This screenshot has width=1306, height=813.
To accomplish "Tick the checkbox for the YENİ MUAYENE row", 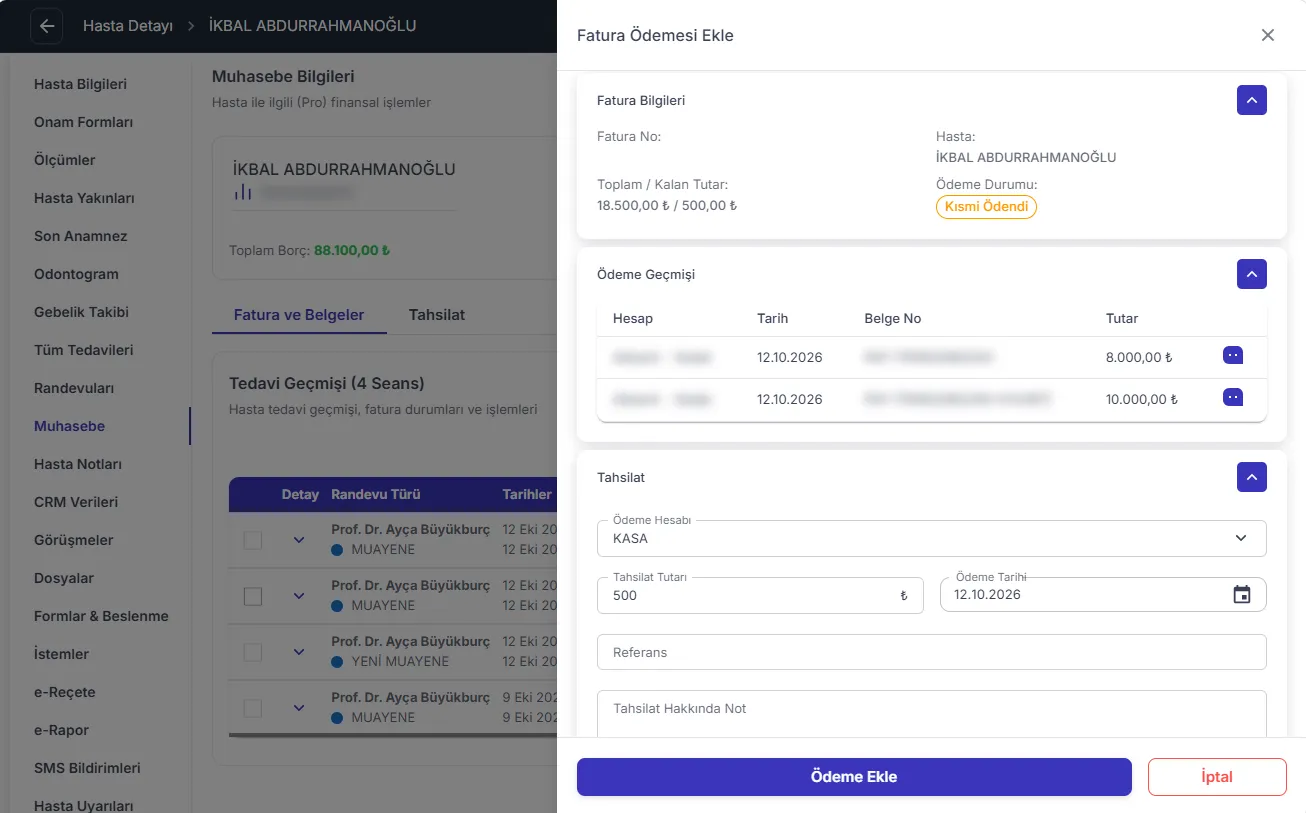I will pos(253,652).
